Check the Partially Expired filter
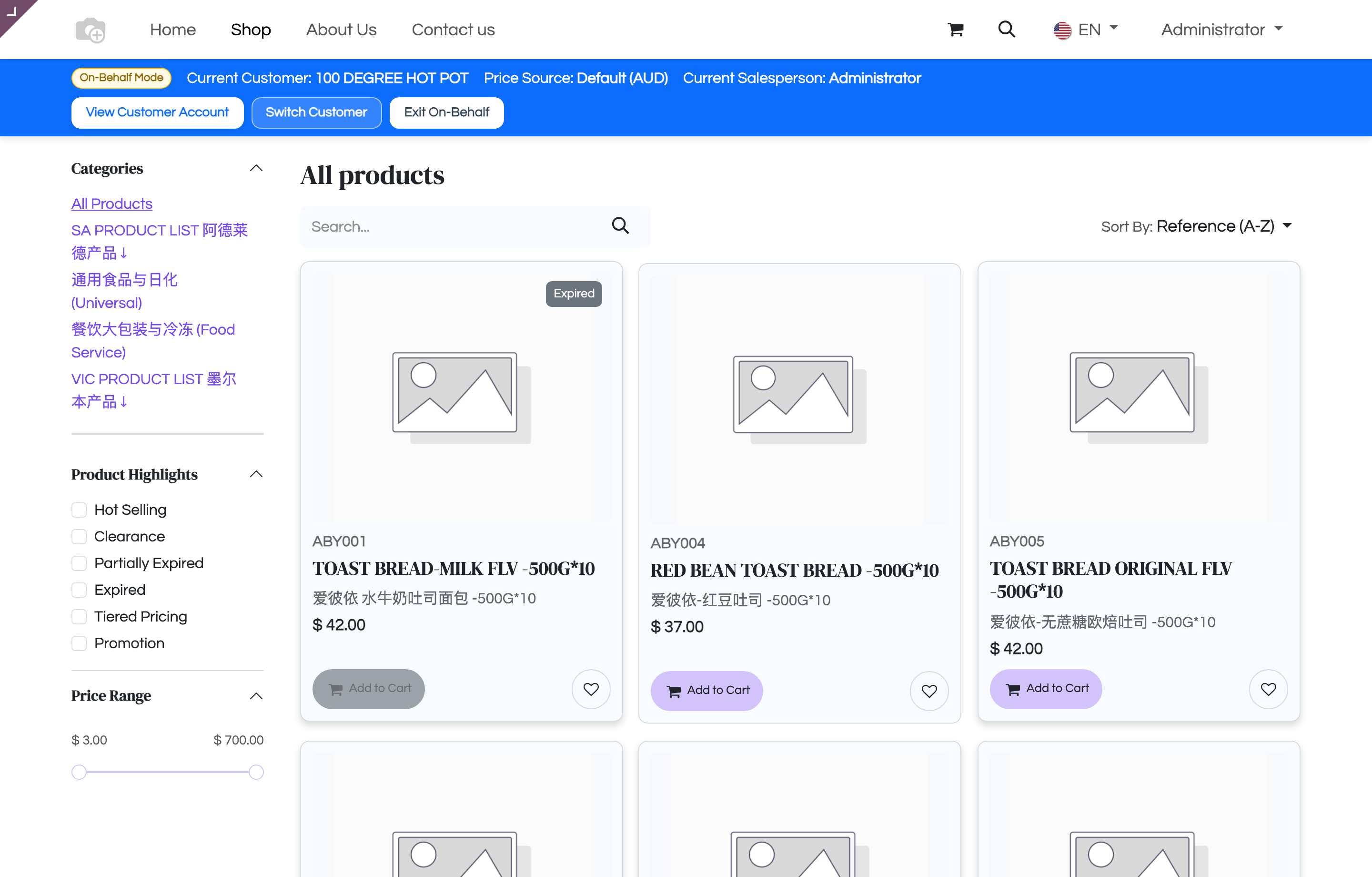 click(79, 563)
